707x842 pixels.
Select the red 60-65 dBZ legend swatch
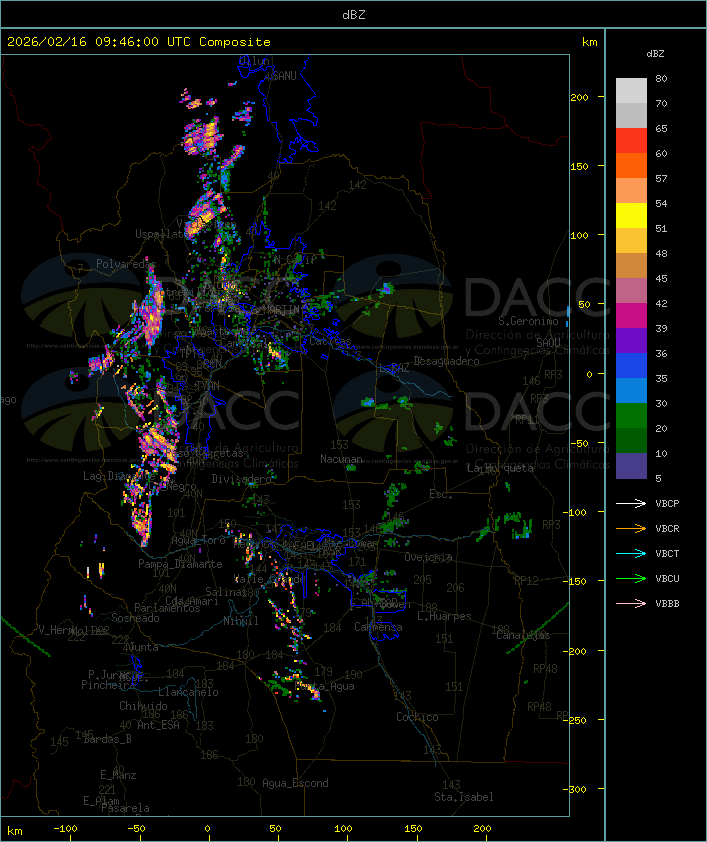[x=631, y=141]
